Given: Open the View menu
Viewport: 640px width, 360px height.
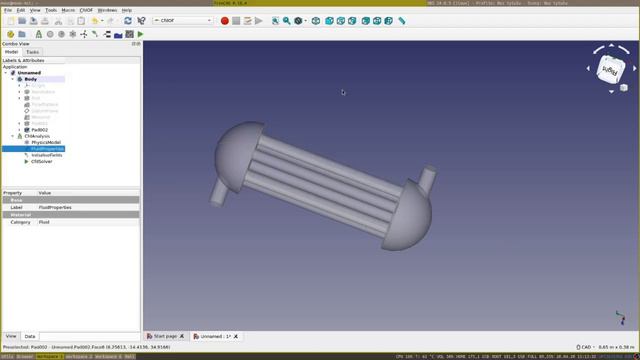Looking at the screenshot, I should coord(35,10).
